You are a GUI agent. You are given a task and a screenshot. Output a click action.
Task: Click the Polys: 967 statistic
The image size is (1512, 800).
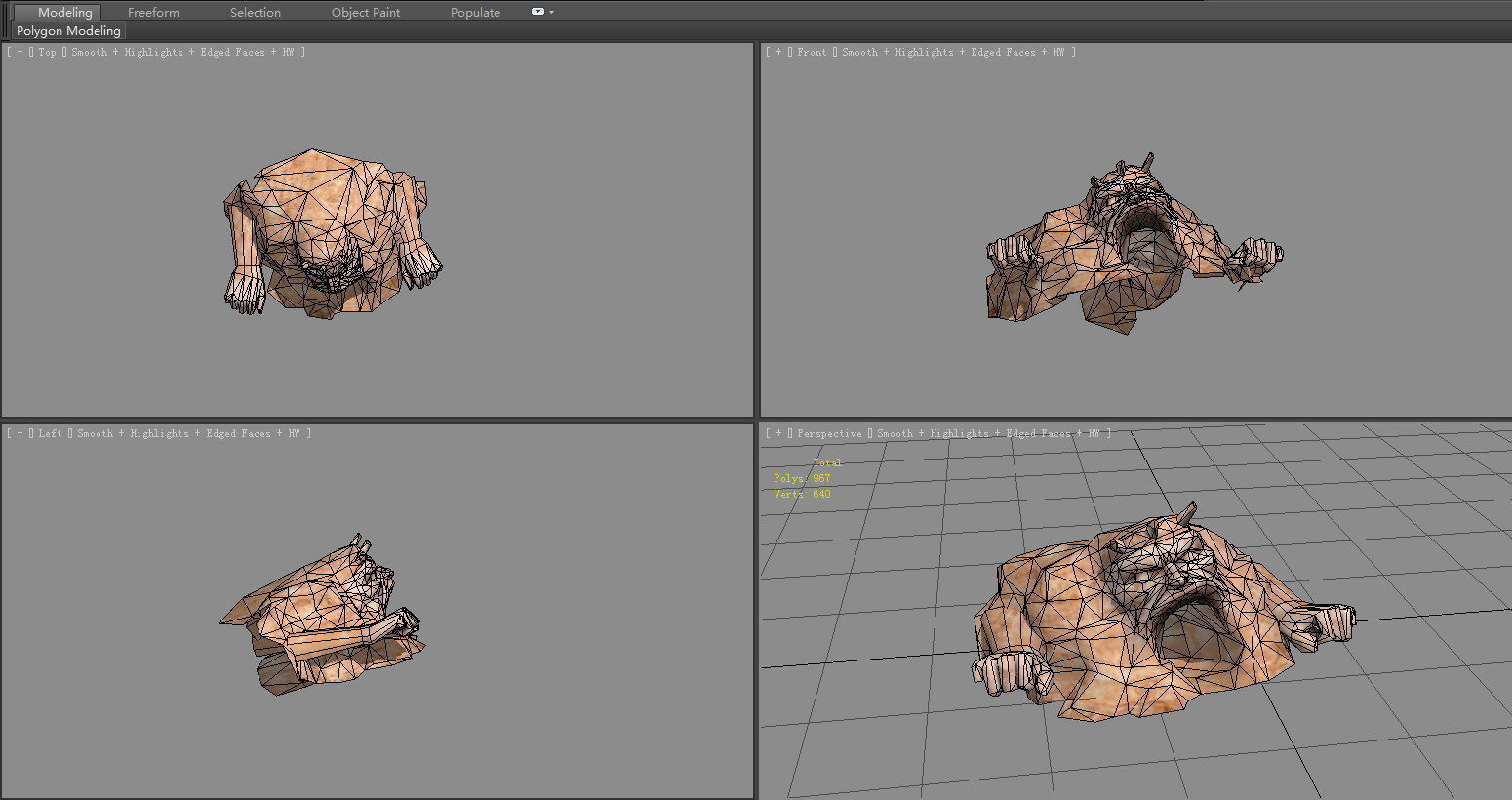(x=802, y=478)
